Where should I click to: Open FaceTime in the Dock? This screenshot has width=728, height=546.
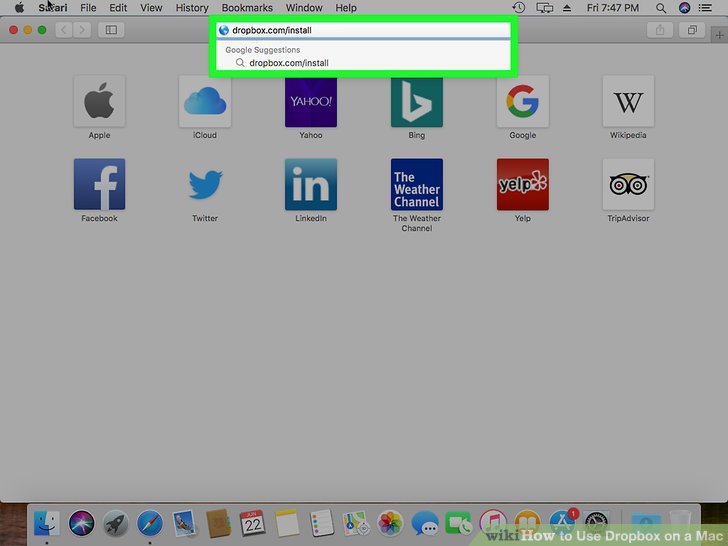pos(458,523)
